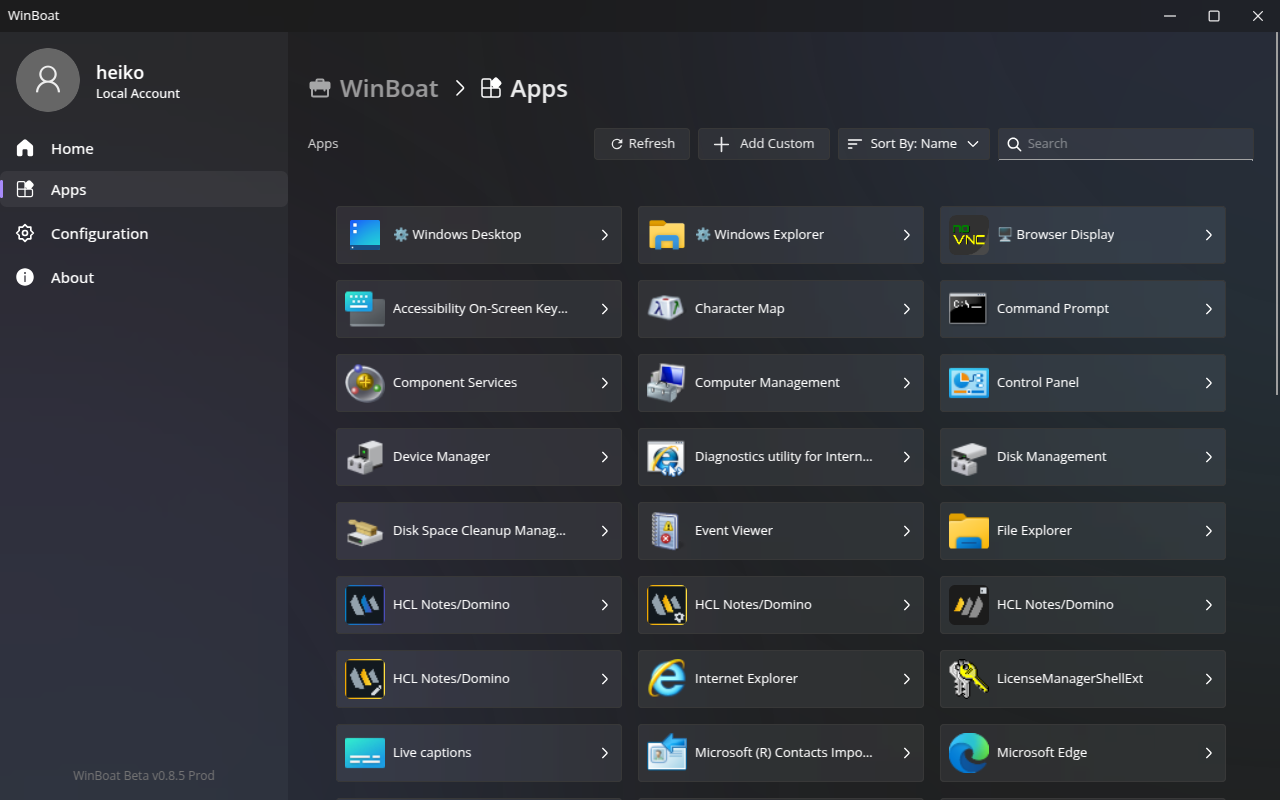The width and height of the screenshot is (1280, 800).
Task: Click the Disk Management label
Action: click(1052, 457)
